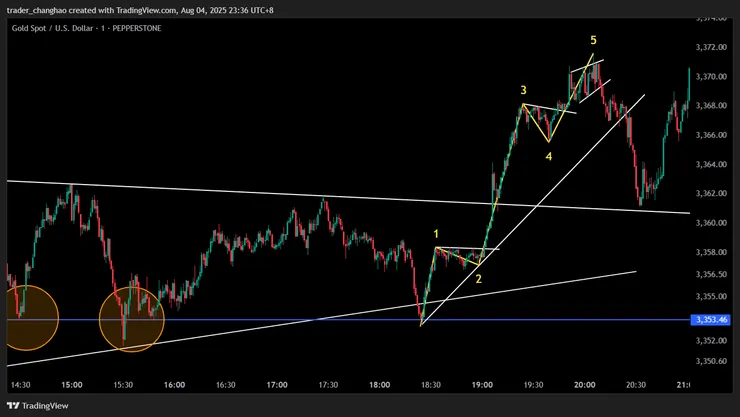Click the 3,356.50 price axis label
Screen dimensions: 740x417
tap(711, 274)
